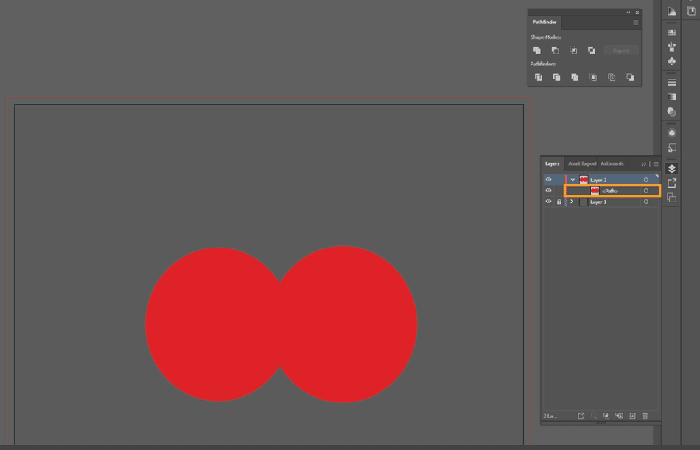Click the Merge pathfinder icon
The image size is (700, 450).
[575, 77]
